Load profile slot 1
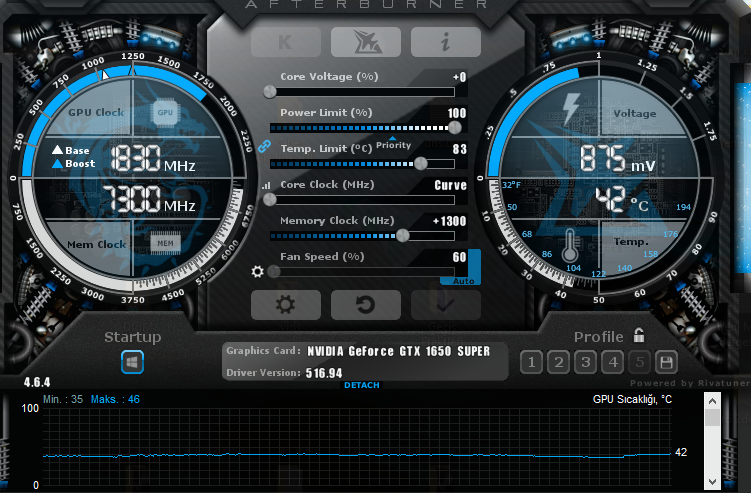751x493 pixels. (x=531, y=363)
